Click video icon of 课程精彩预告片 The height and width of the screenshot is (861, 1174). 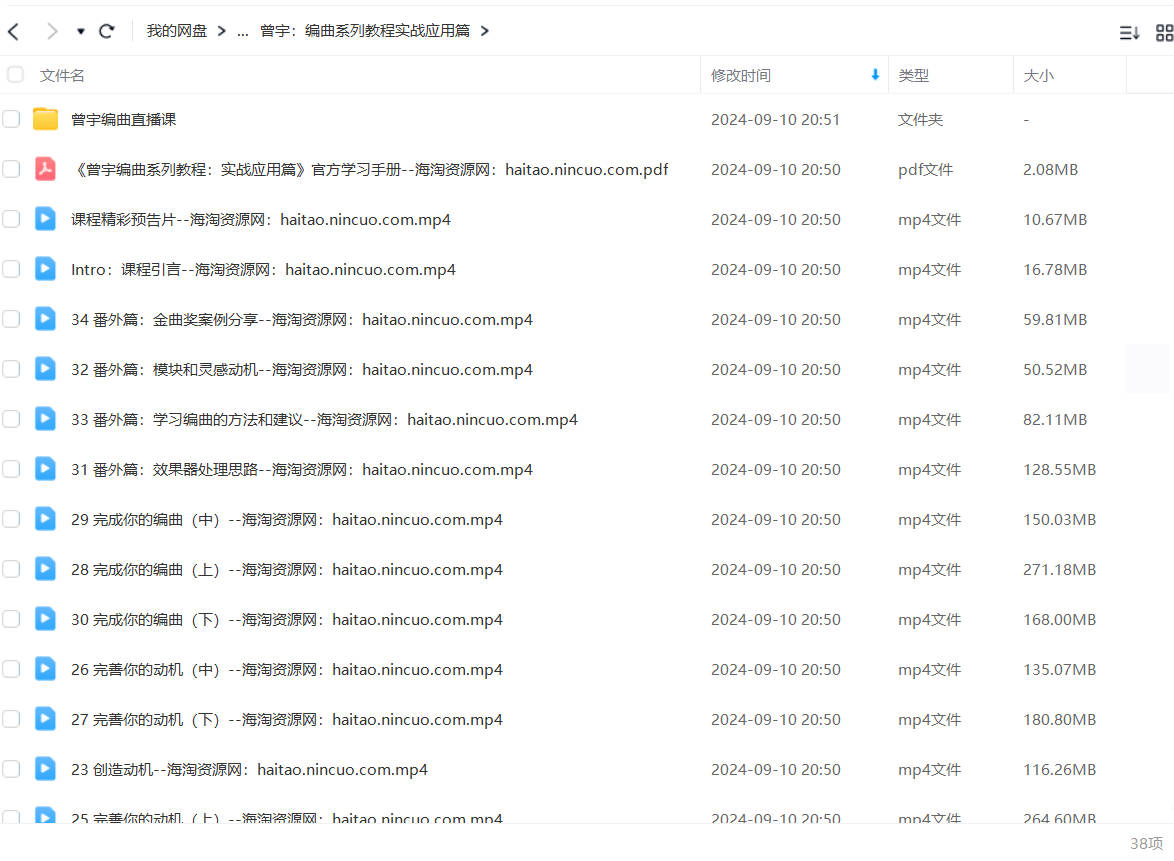tap(45, 219)
